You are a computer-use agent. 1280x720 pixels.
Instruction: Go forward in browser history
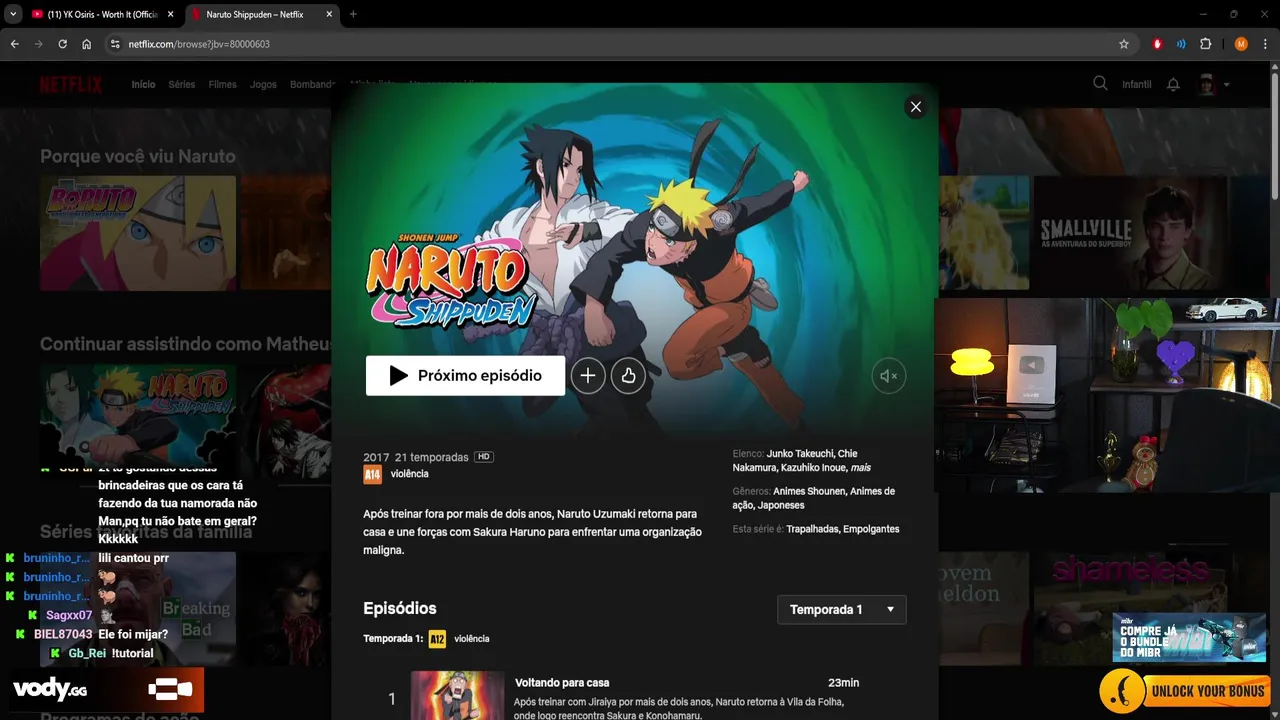point(39,44)
